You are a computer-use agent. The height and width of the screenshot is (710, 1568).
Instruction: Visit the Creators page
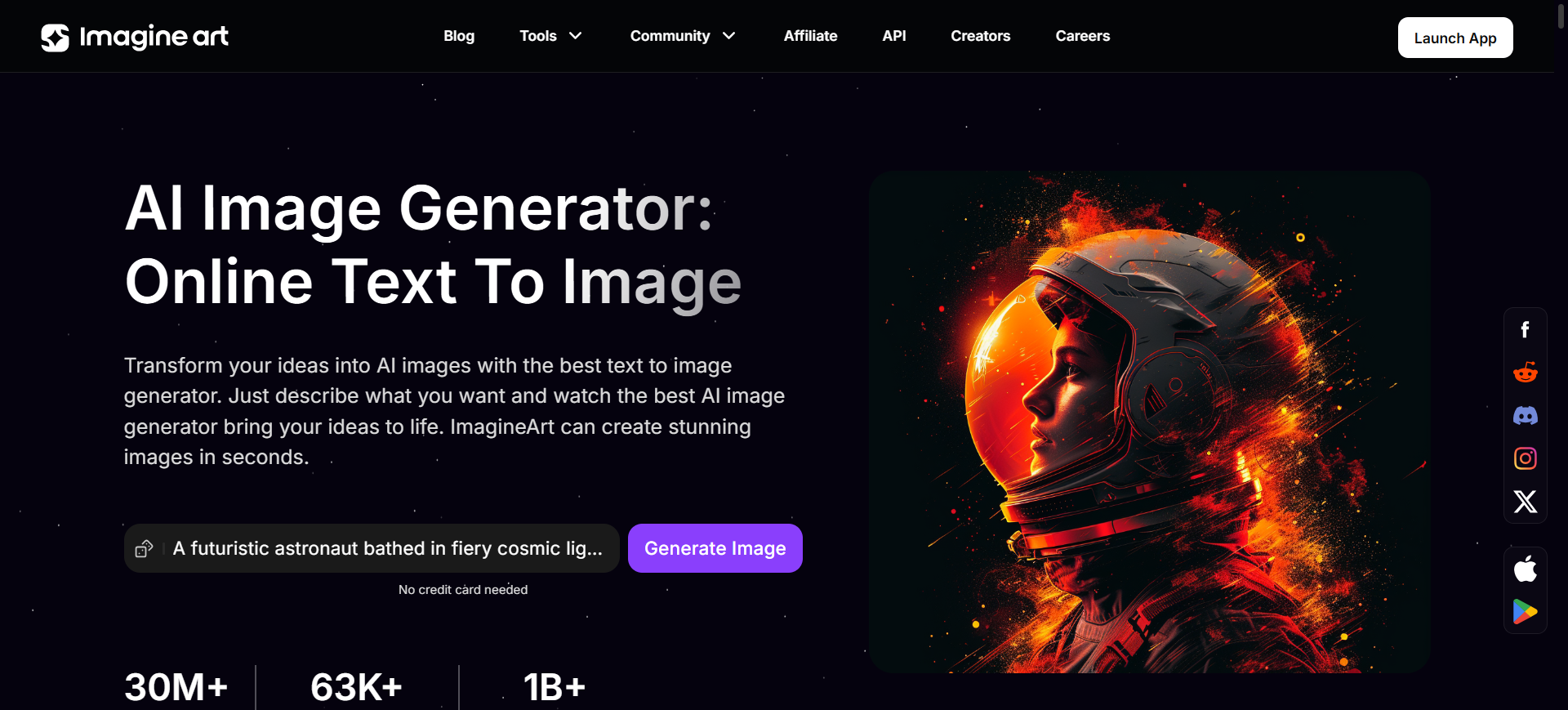(x=980, y=36)
